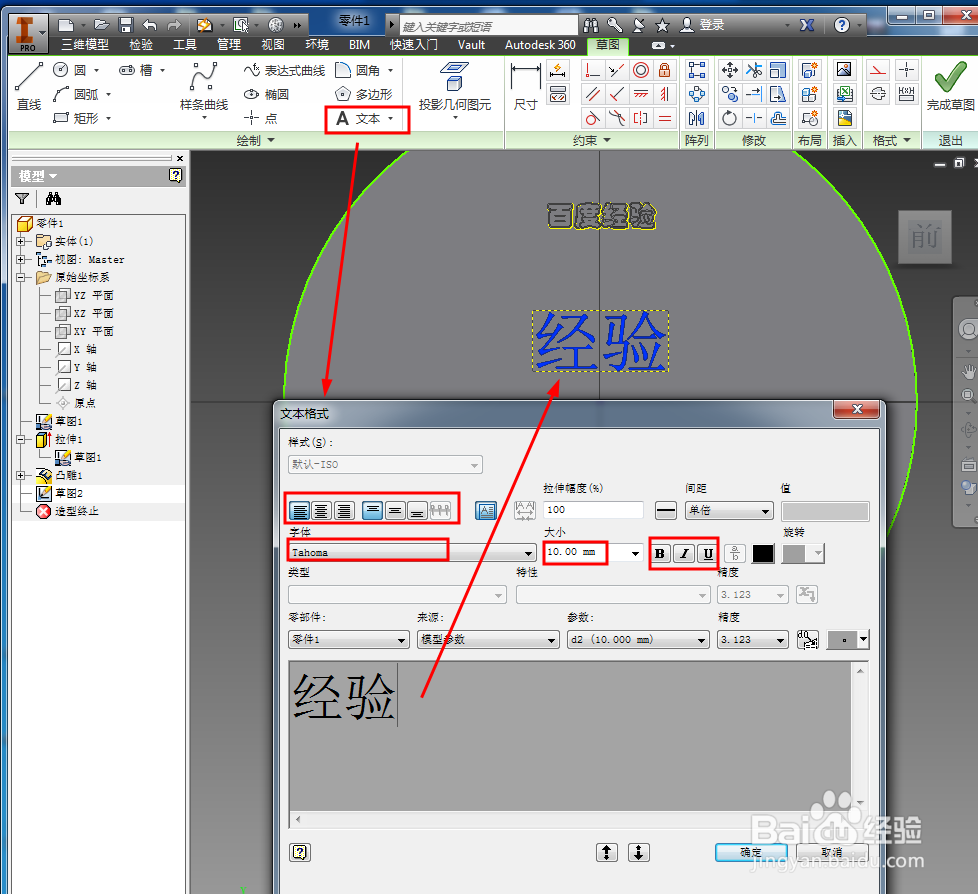
Task: Click the 确定 (OK) button
Action: tap(751, 852)
